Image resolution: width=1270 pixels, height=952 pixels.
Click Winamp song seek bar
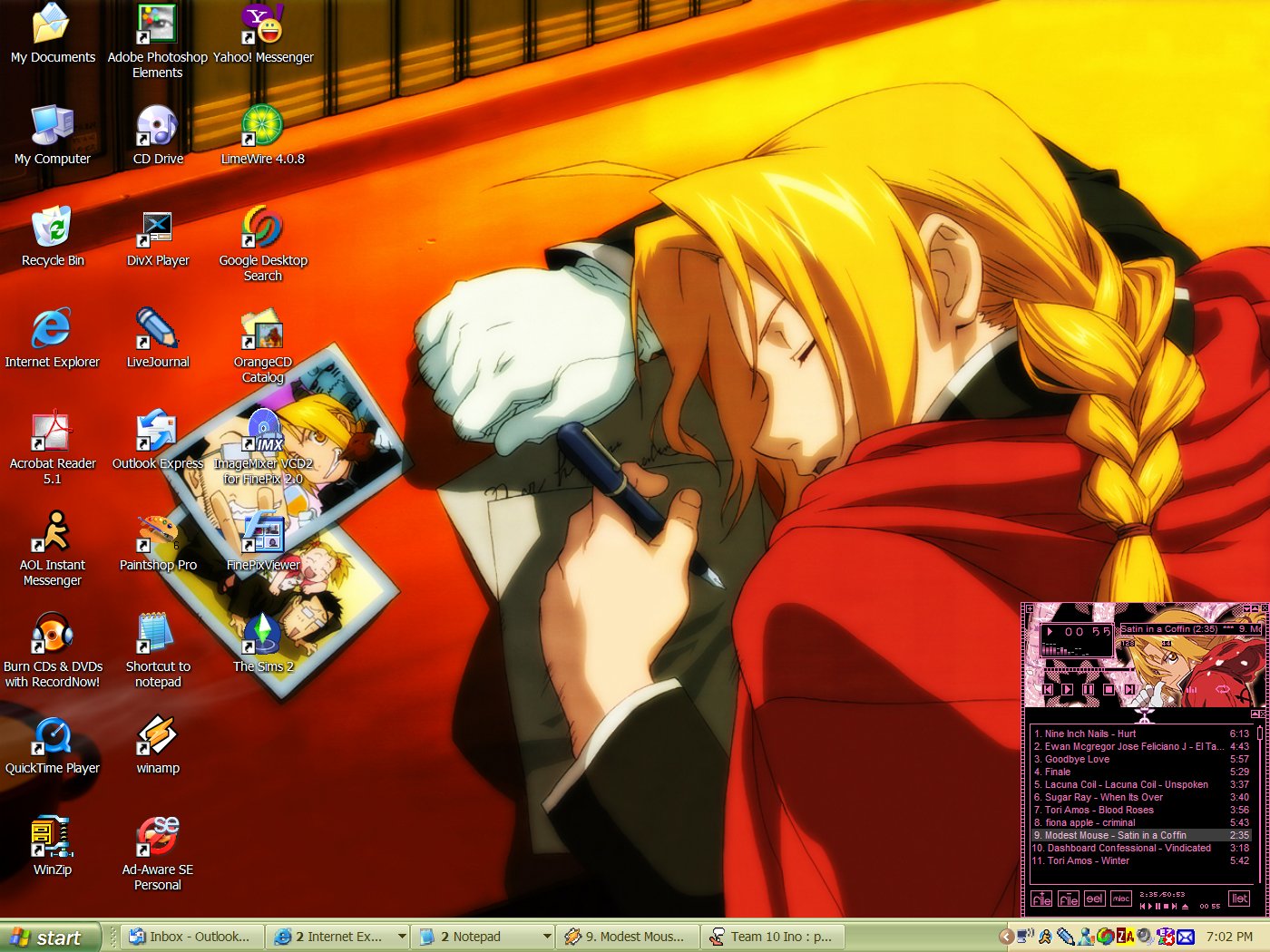pyautogui.click(x=1089, y=669)
